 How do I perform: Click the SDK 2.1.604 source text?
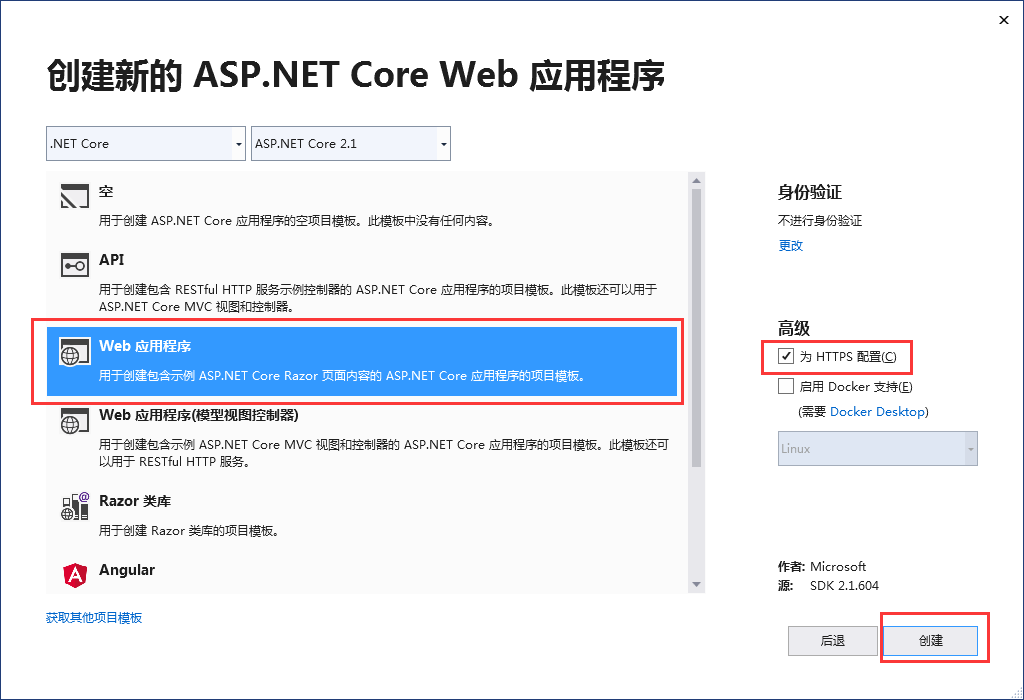pyautogui.click(x=844, y=586)
